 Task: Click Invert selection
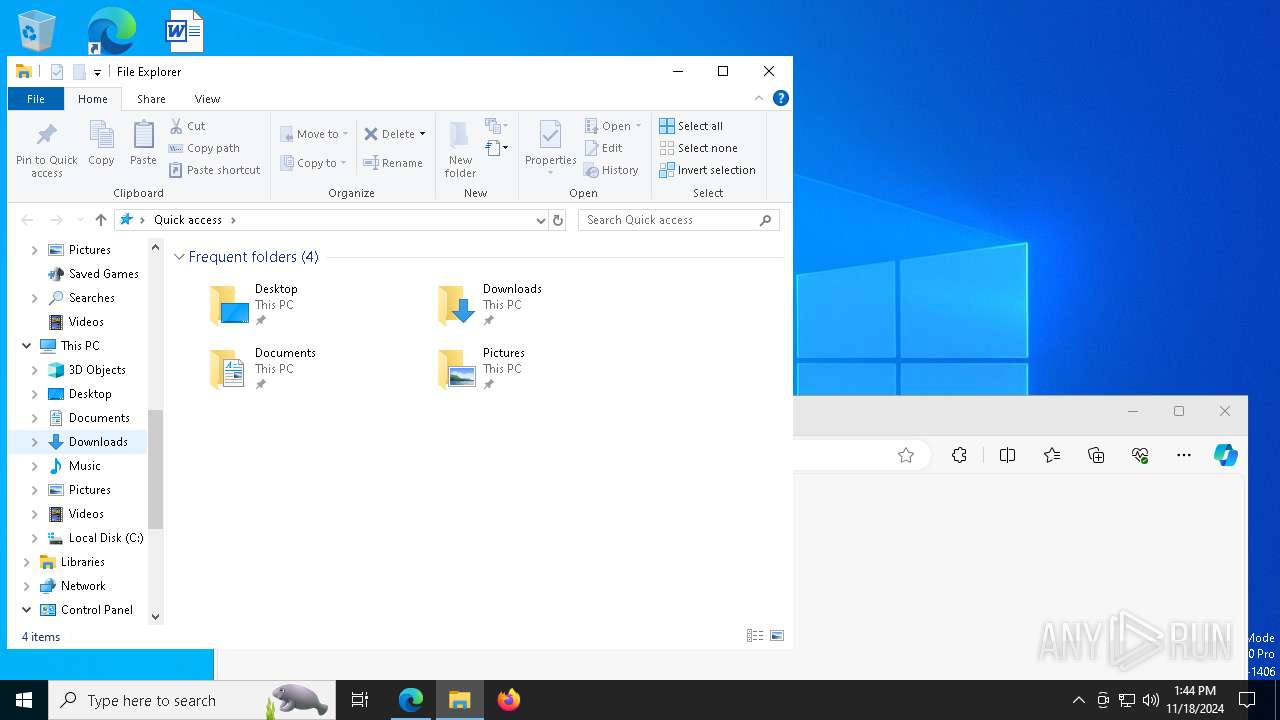point(707,170)
